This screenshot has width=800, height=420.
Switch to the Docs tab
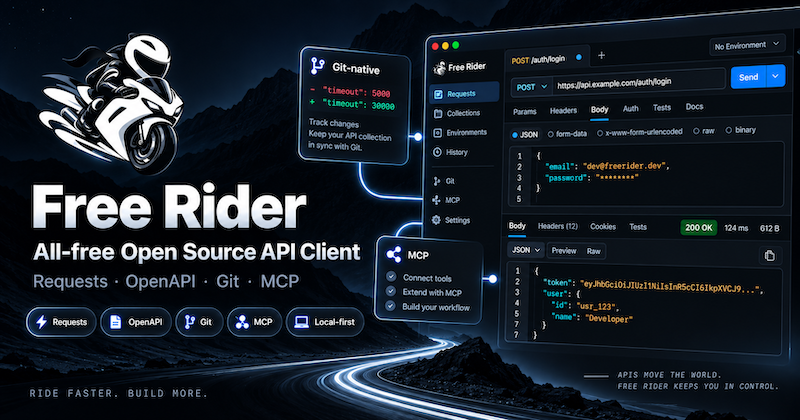pyautogui.click(x=694, y=106)
